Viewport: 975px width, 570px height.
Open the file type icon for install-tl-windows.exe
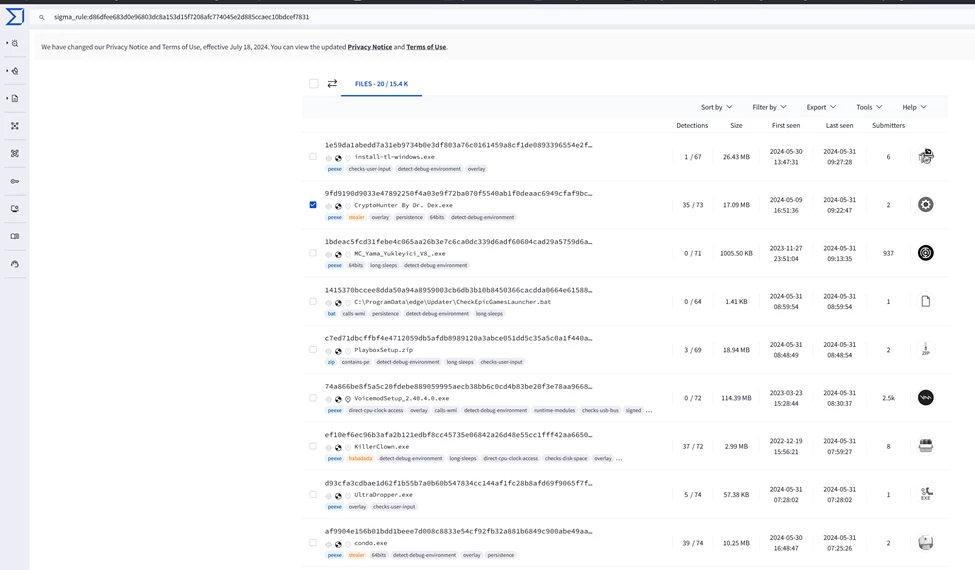(x=925, y=156)
